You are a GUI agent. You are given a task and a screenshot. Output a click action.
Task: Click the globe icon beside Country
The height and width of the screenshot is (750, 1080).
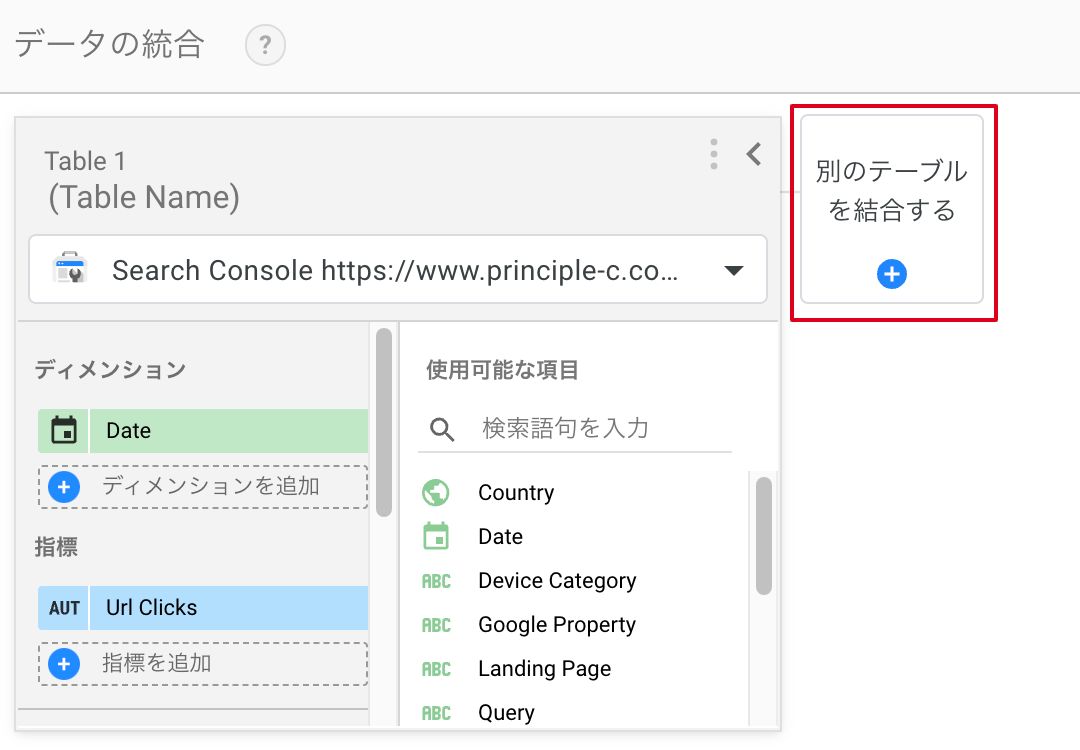[436, 493]
